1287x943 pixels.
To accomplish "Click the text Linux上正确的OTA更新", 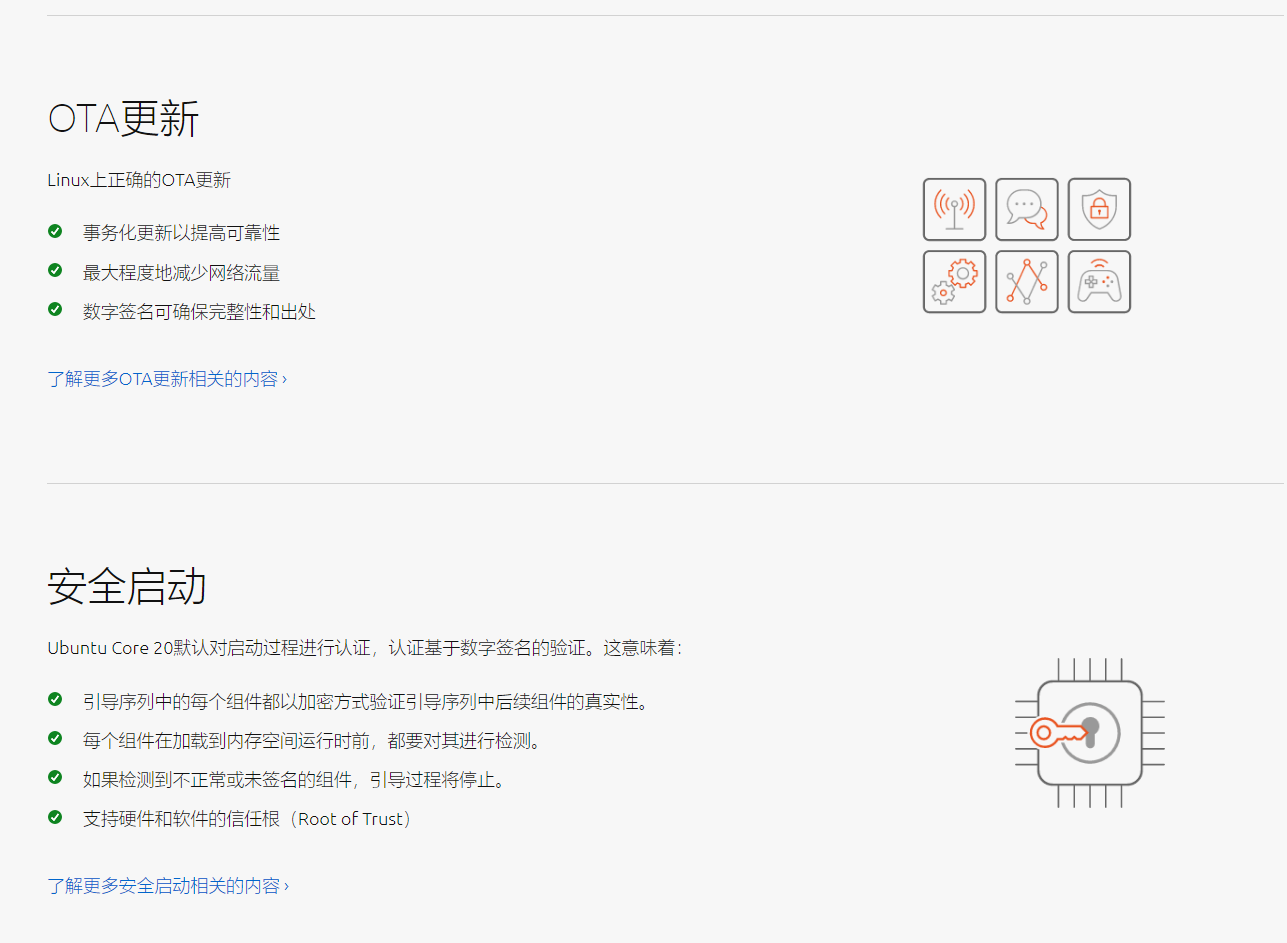I will tap(139, 181).
